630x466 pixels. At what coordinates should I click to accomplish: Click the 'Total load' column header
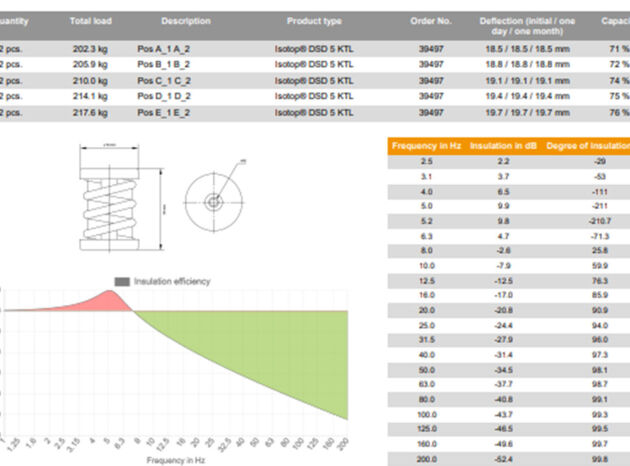[90, 21]
